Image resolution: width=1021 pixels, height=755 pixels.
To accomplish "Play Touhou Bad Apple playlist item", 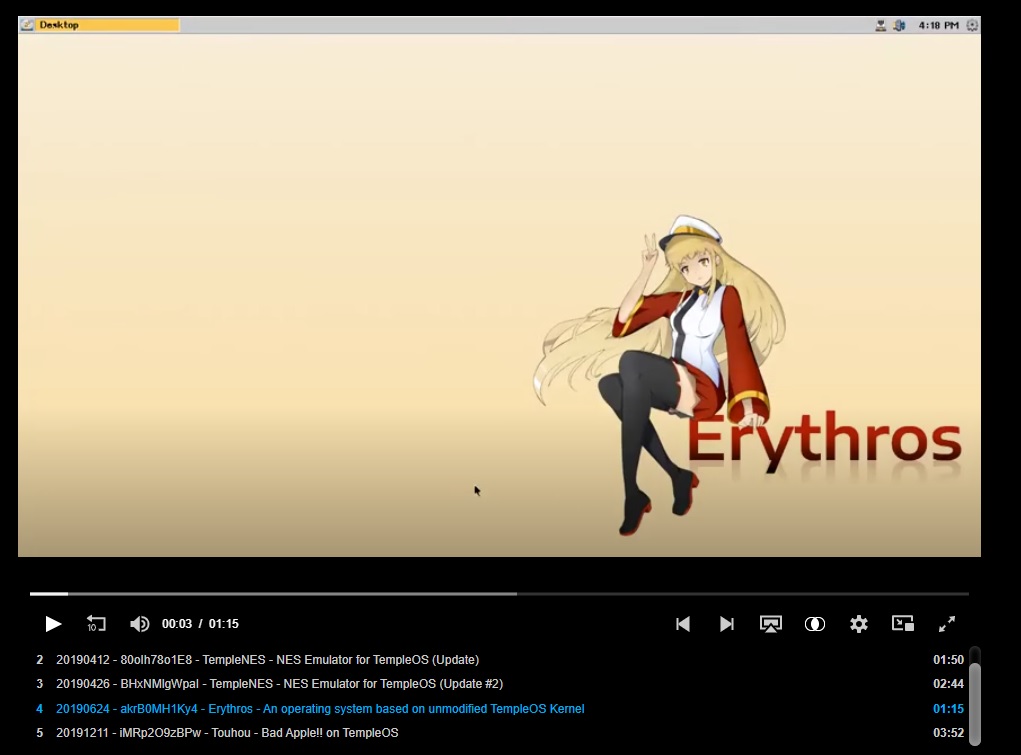I will (227, 733).
